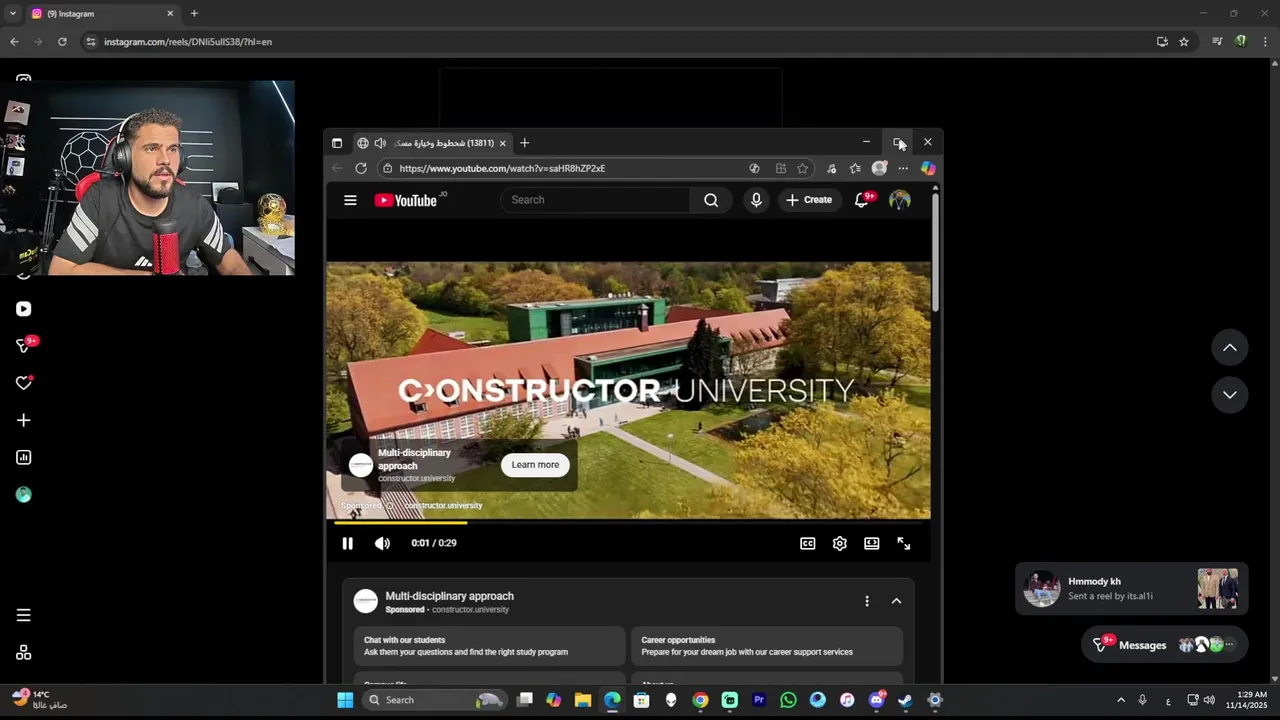
Task: Select the YouTube tab in Edge
Action: [432, 143]
